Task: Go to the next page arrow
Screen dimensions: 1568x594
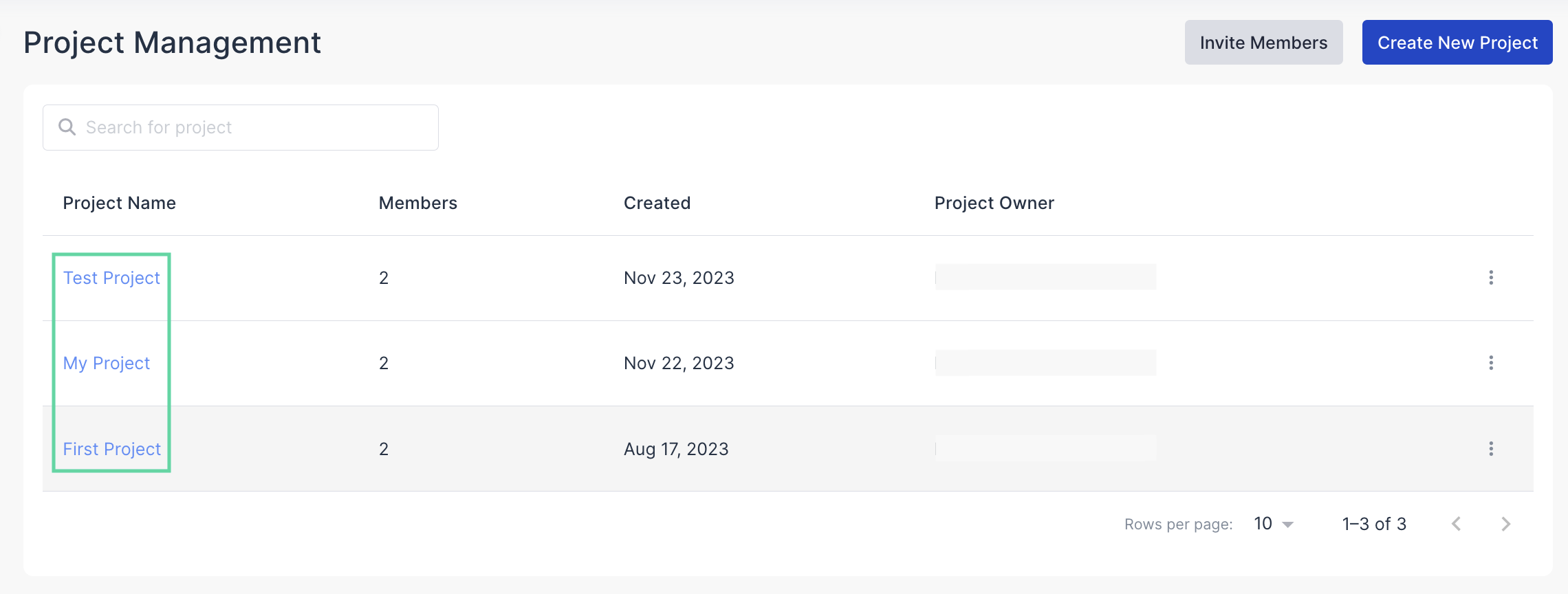Action: 1505,524
